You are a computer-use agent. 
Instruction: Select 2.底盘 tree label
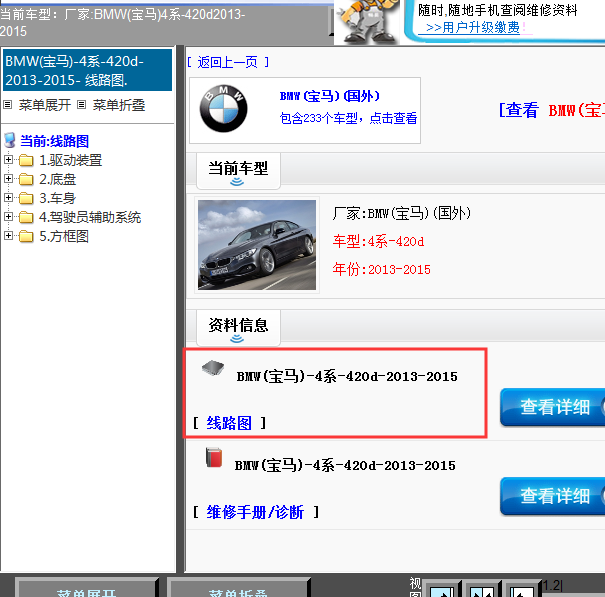[x=57, y=179]
